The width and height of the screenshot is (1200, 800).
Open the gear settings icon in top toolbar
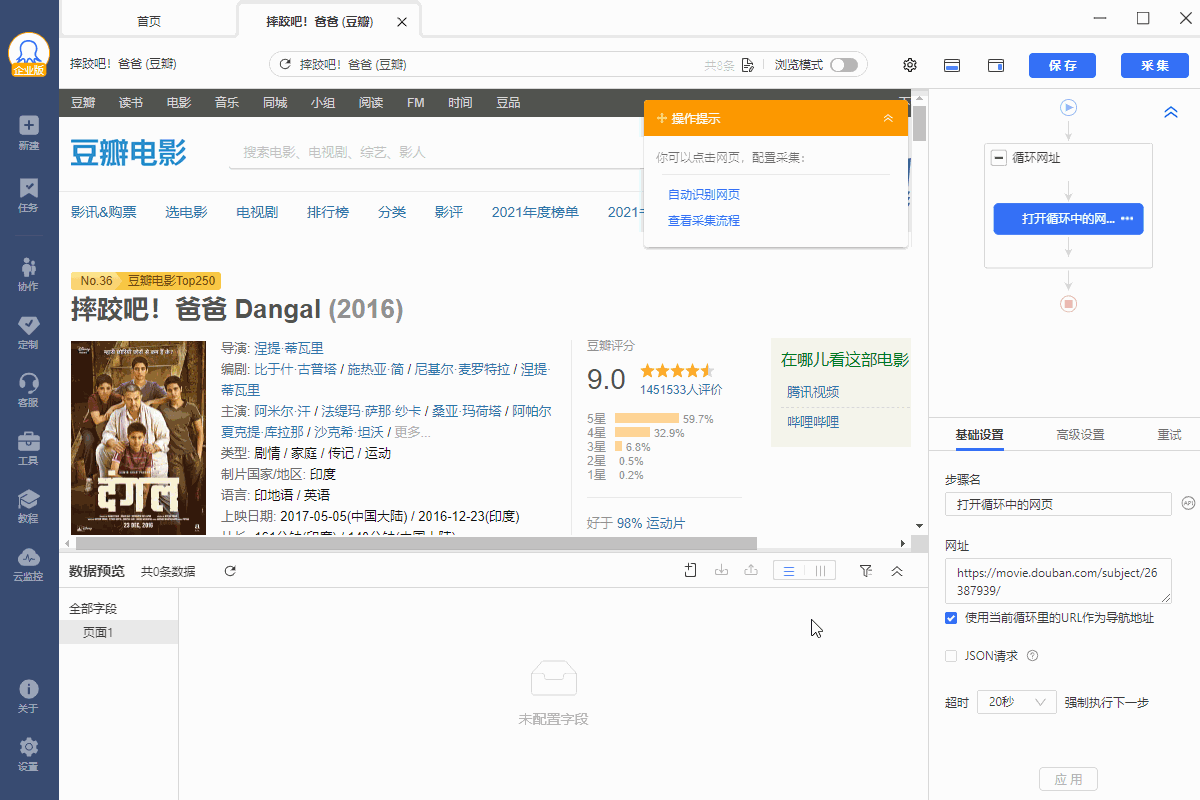tap(910, 65)
